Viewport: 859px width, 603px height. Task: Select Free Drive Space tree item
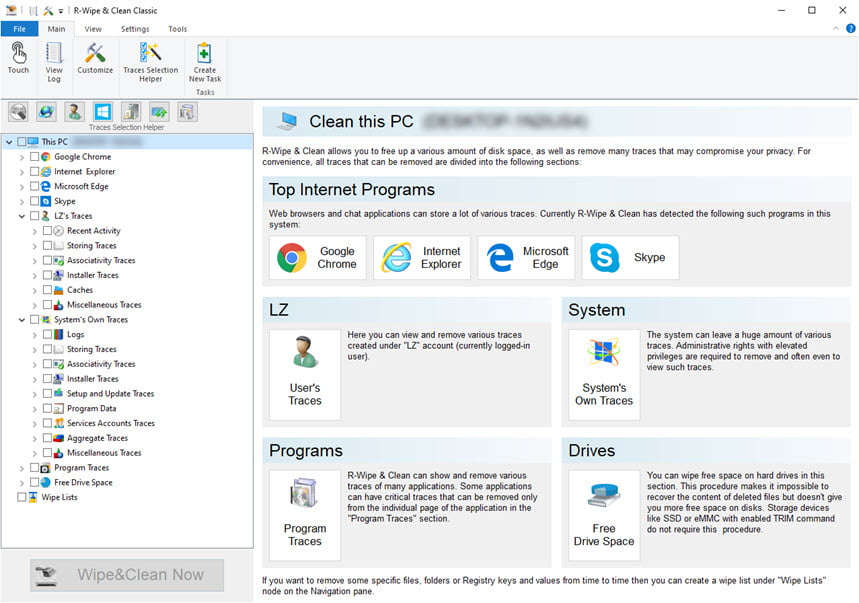(x=83, y=483)
